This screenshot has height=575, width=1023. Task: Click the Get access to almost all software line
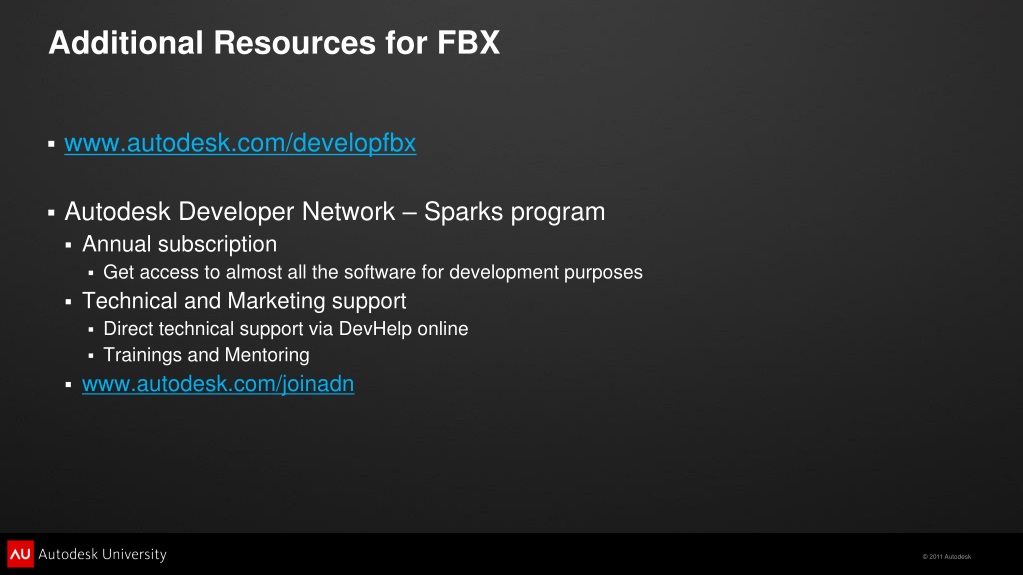373,272
